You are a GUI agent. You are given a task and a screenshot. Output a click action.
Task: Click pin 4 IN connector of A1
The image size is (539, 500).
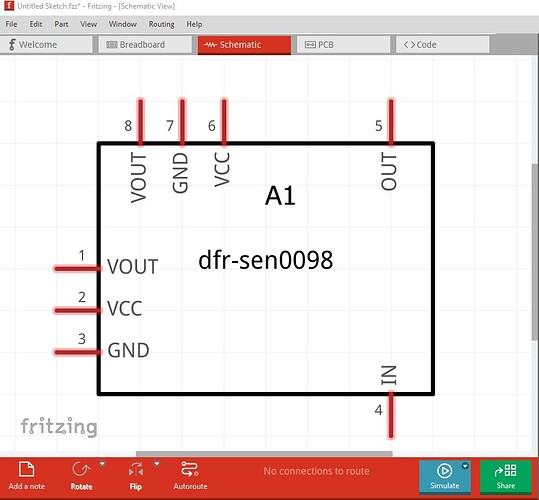coord(391,415)
